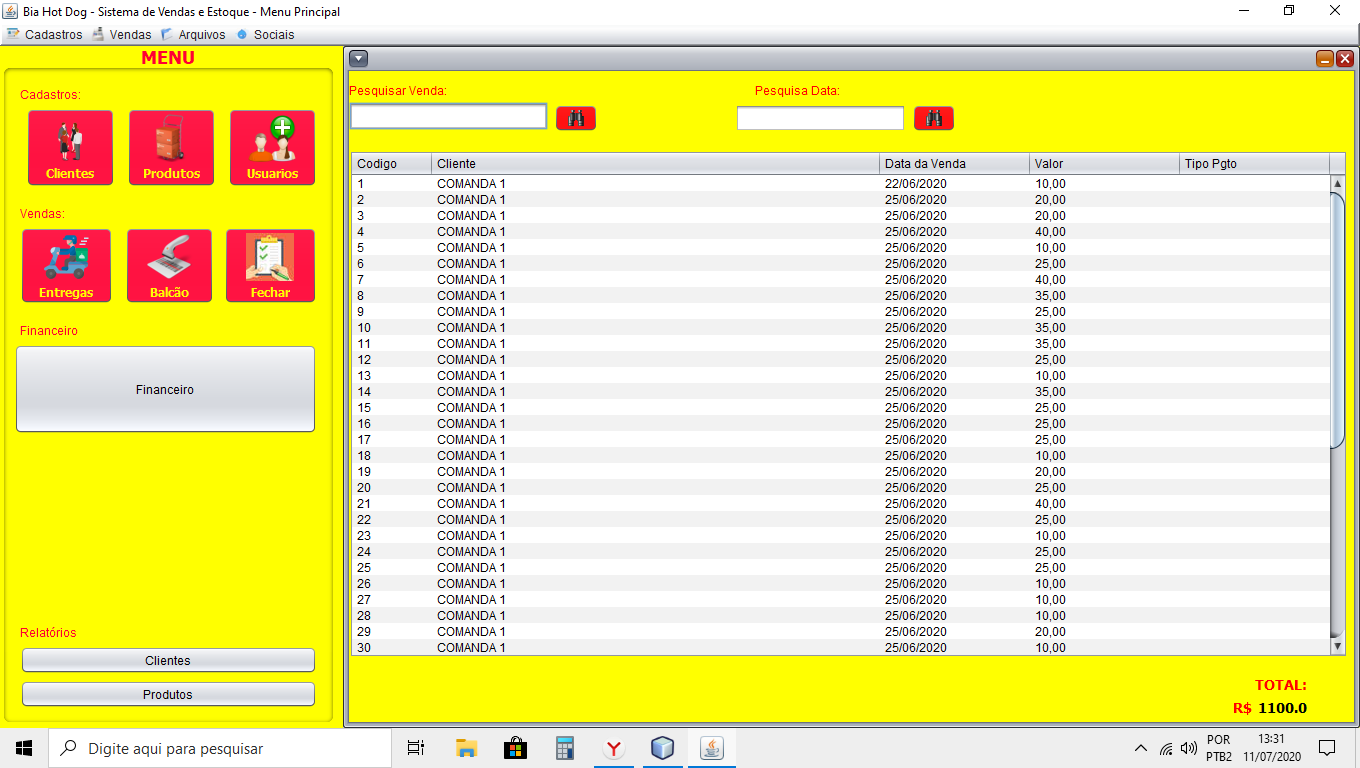The width and height of the screenshot is (1360, 768).
Task: Click the Clientes report button
Action: (x=168, y=660)
